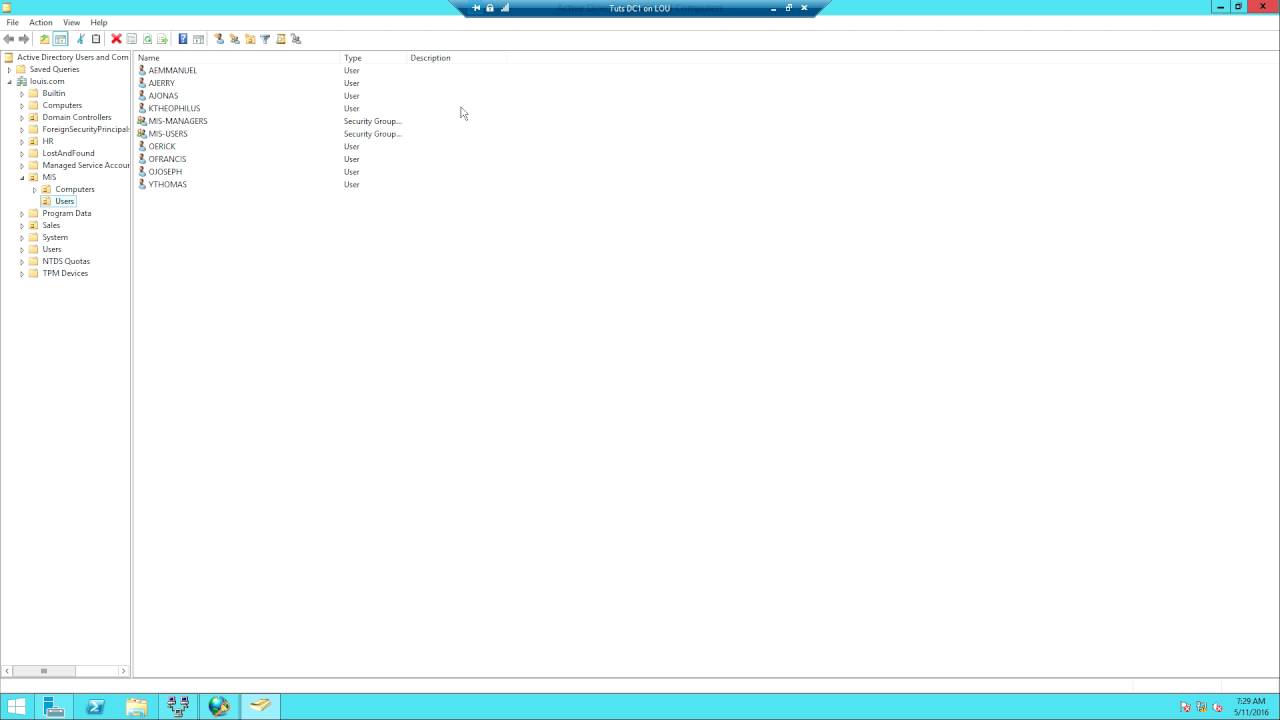1280x720 pixels.
Task: Expand the Domain Controllers arrow
Action: (x=22, y=118)
